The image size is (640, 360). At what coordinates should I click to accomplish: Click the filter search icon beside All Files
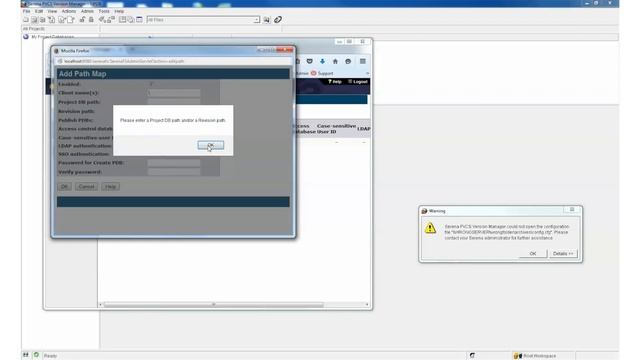pyautogui.click(x=267, y=20)
